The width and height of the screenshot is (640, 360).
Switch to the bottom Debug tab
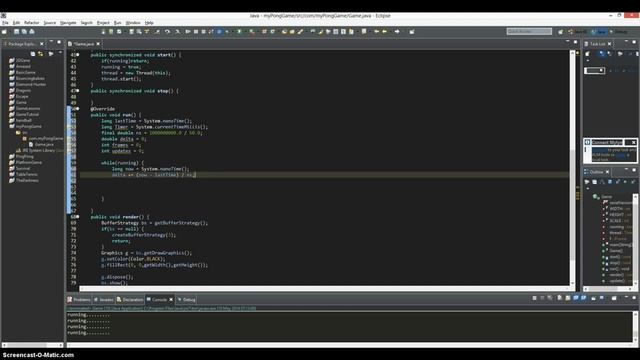click(x=187, y=300)
